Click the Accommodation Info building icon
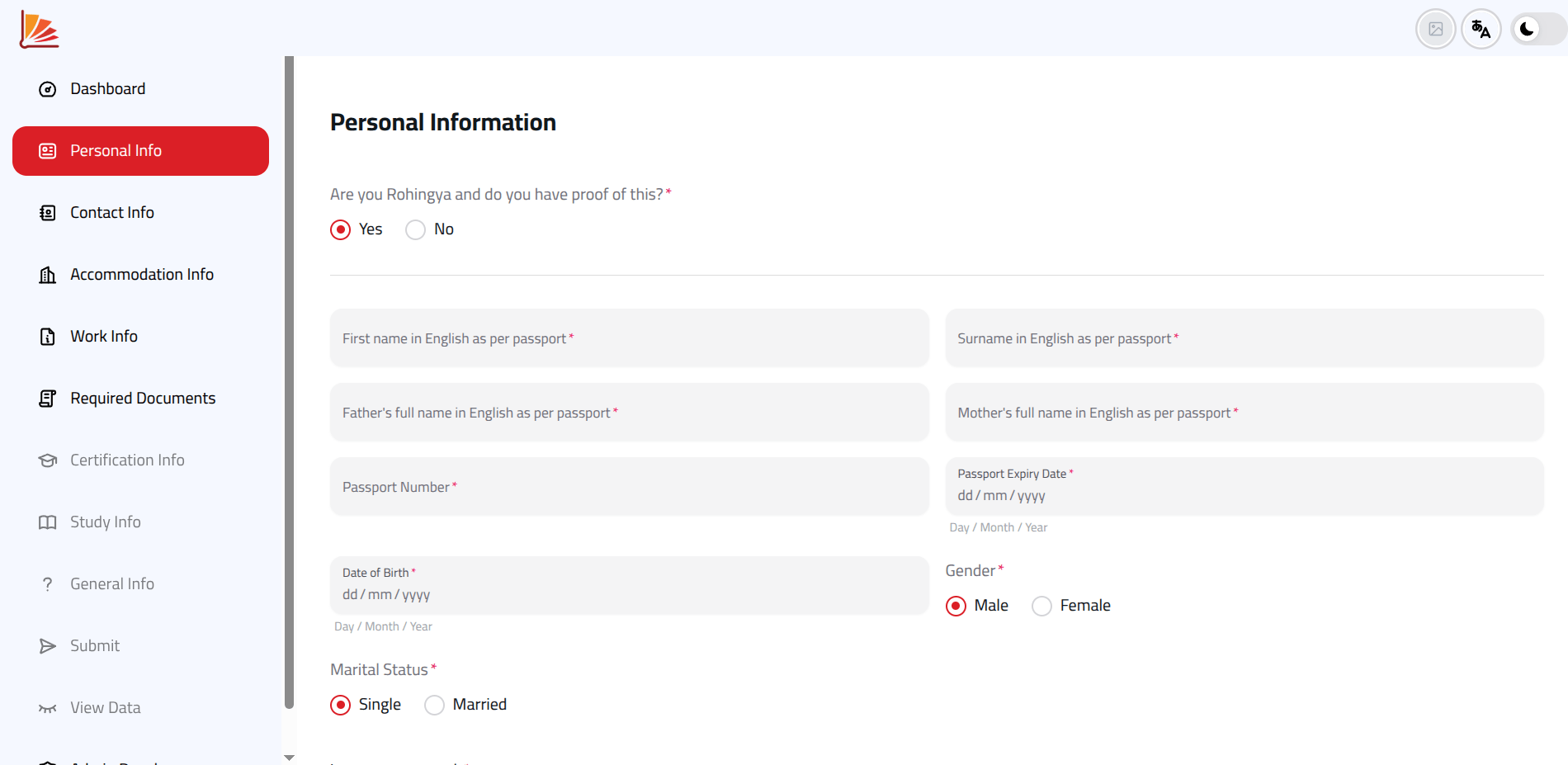1568x765 pixels. [x=48, y=275]
